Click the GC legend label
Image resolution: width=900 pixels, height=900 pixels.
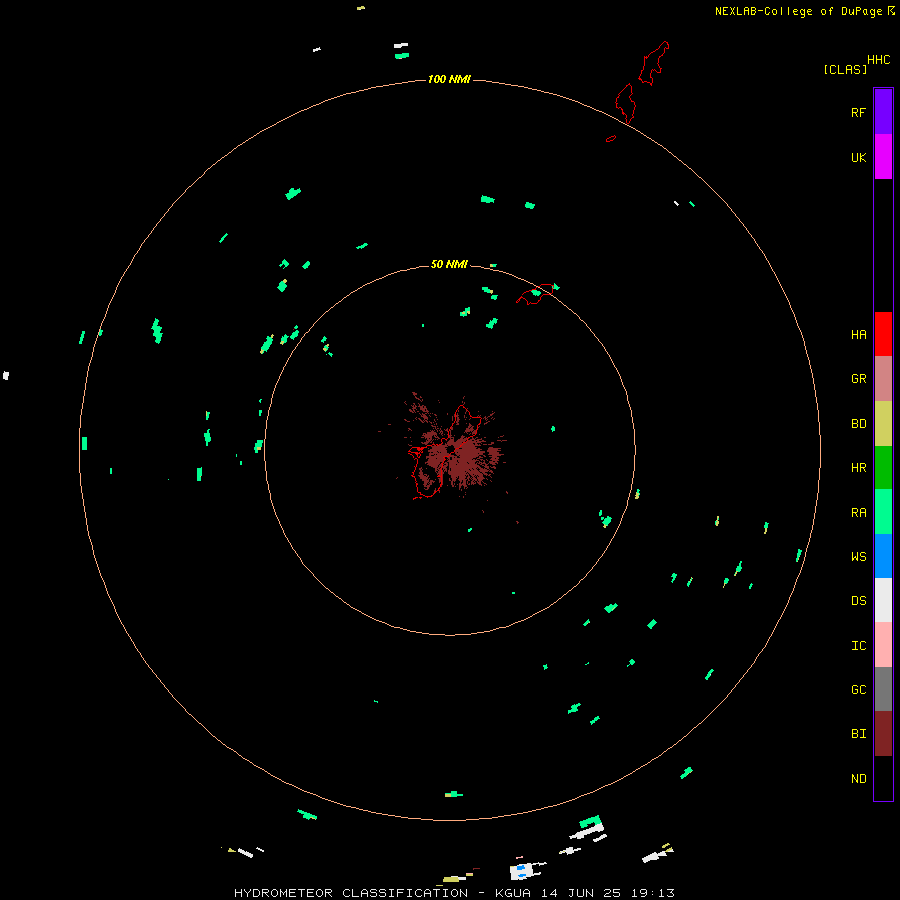pos(858,690)
